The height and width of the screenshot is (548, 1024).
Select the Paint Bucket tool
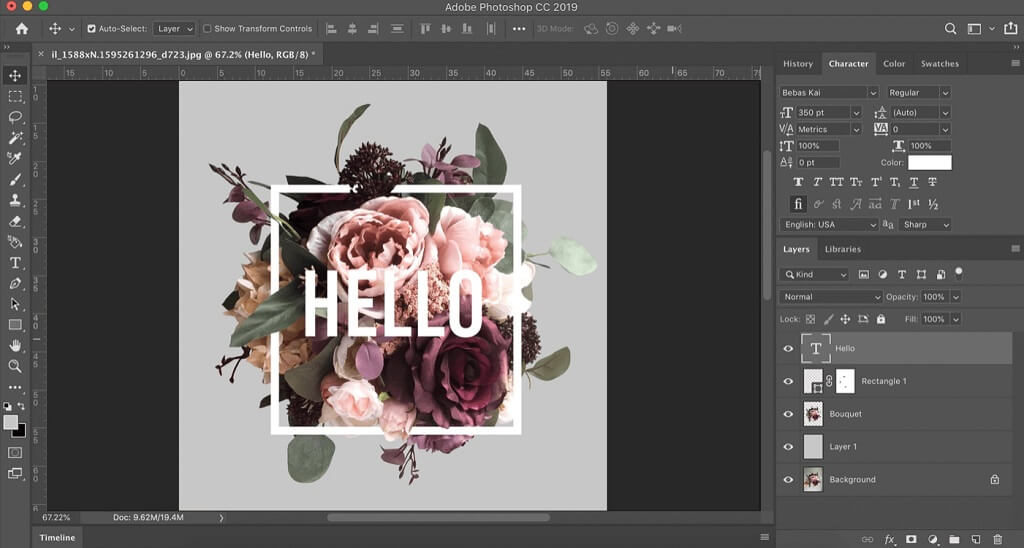point(15,242)
